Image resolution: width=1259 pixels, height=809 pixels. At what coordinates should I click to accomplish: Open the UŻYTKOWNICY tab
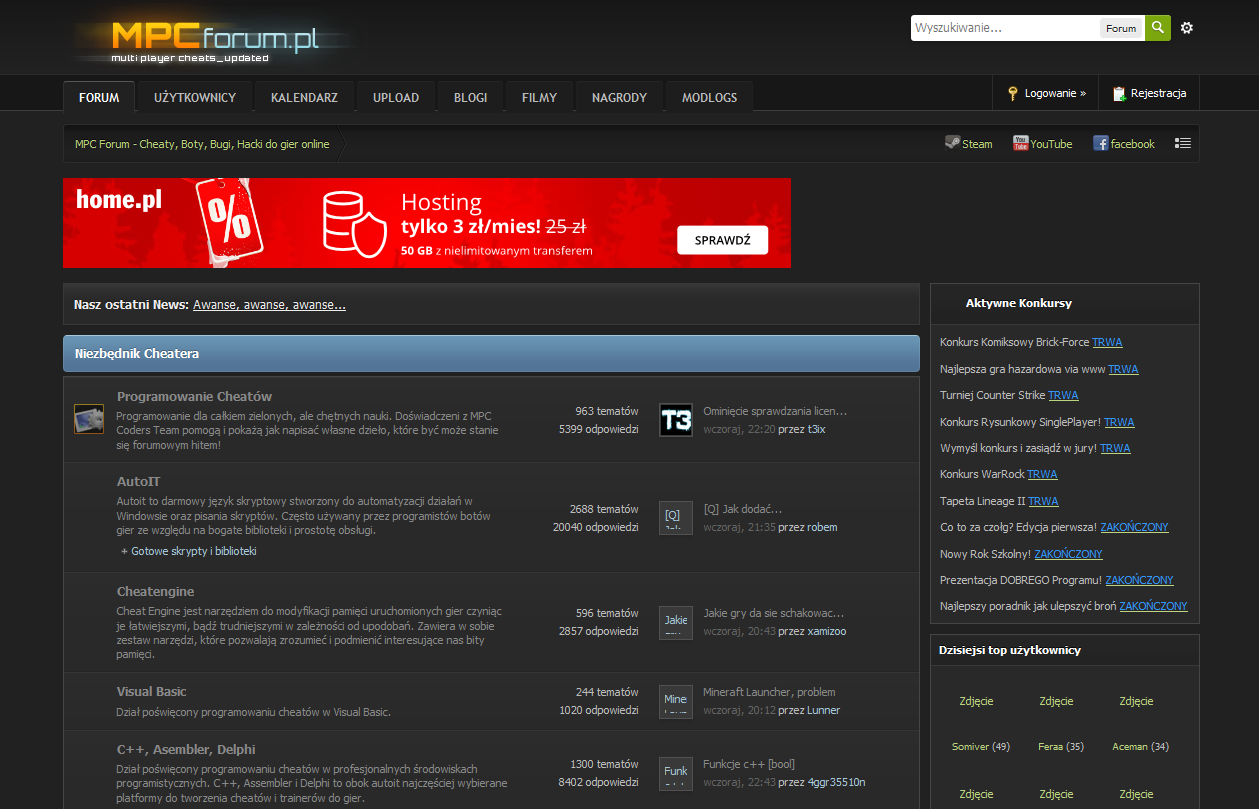tap(195, 97)
